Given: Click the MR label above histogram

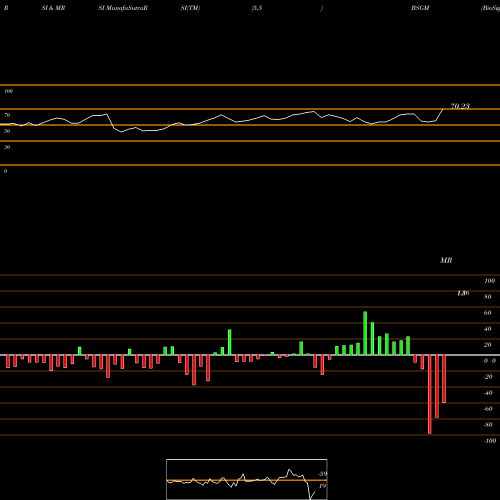Looking at the screenshot, I should click(x=446, y=260).
